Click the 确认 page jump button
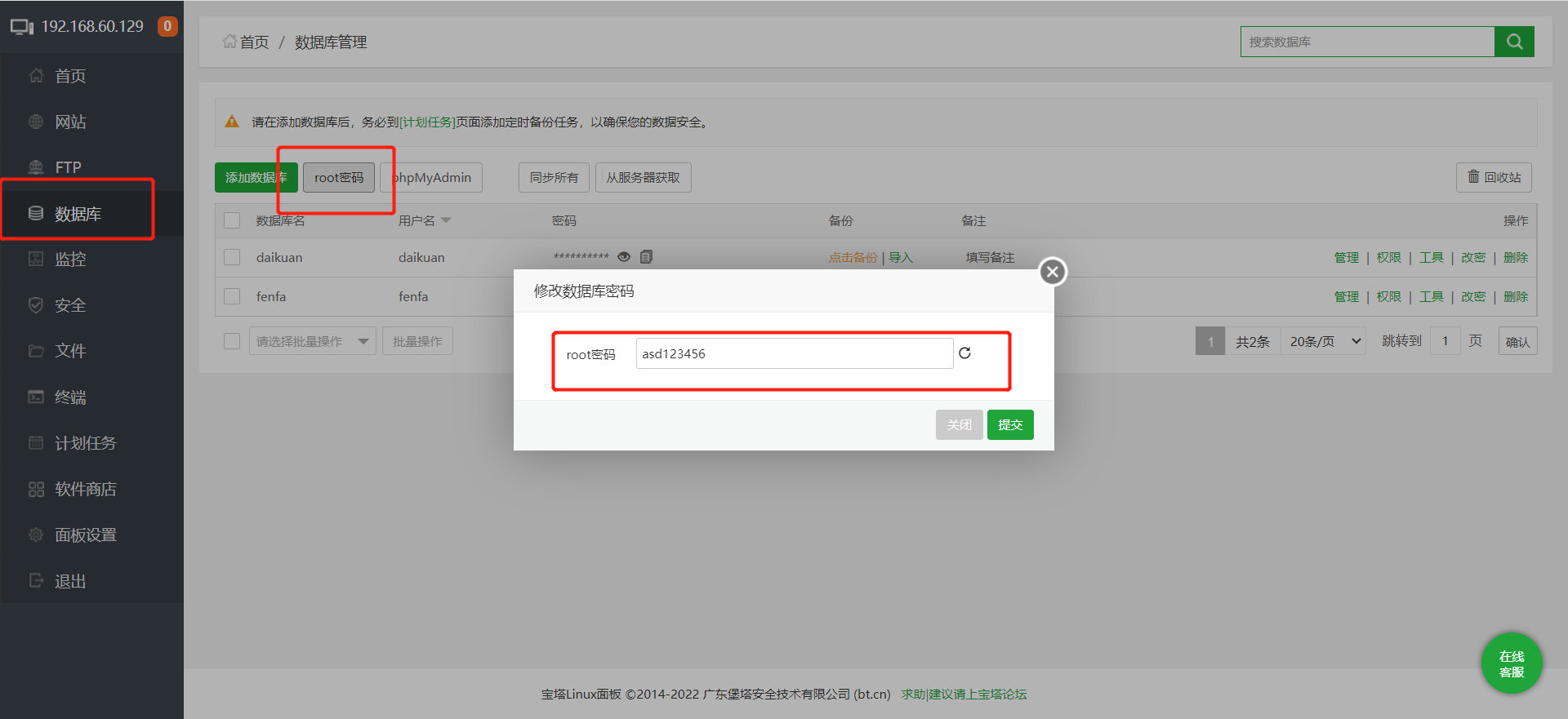1568x719 pixels. 1517,341
